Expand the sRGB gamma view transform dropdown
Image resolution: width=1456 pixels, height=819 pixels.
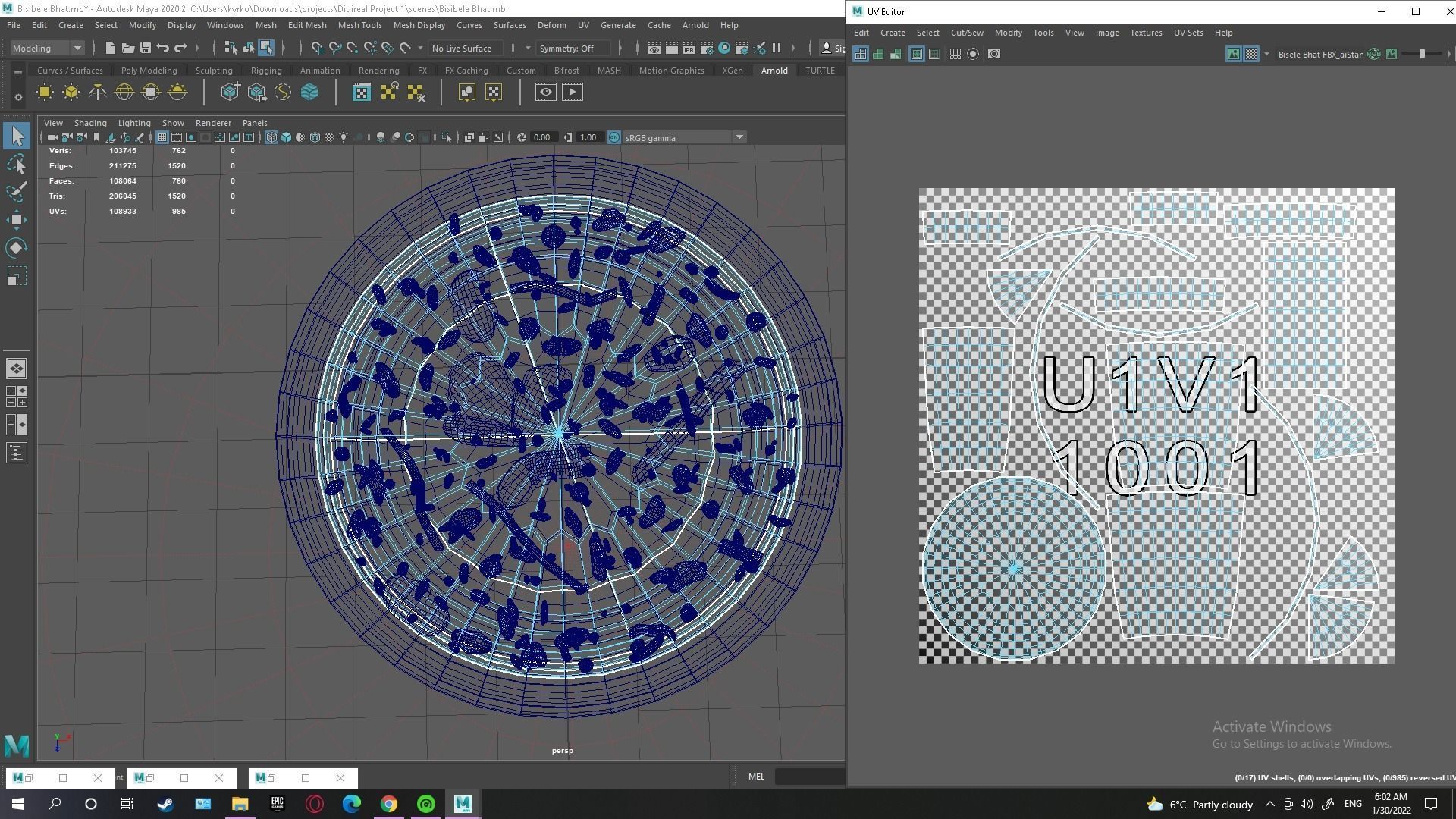(739, 137)
